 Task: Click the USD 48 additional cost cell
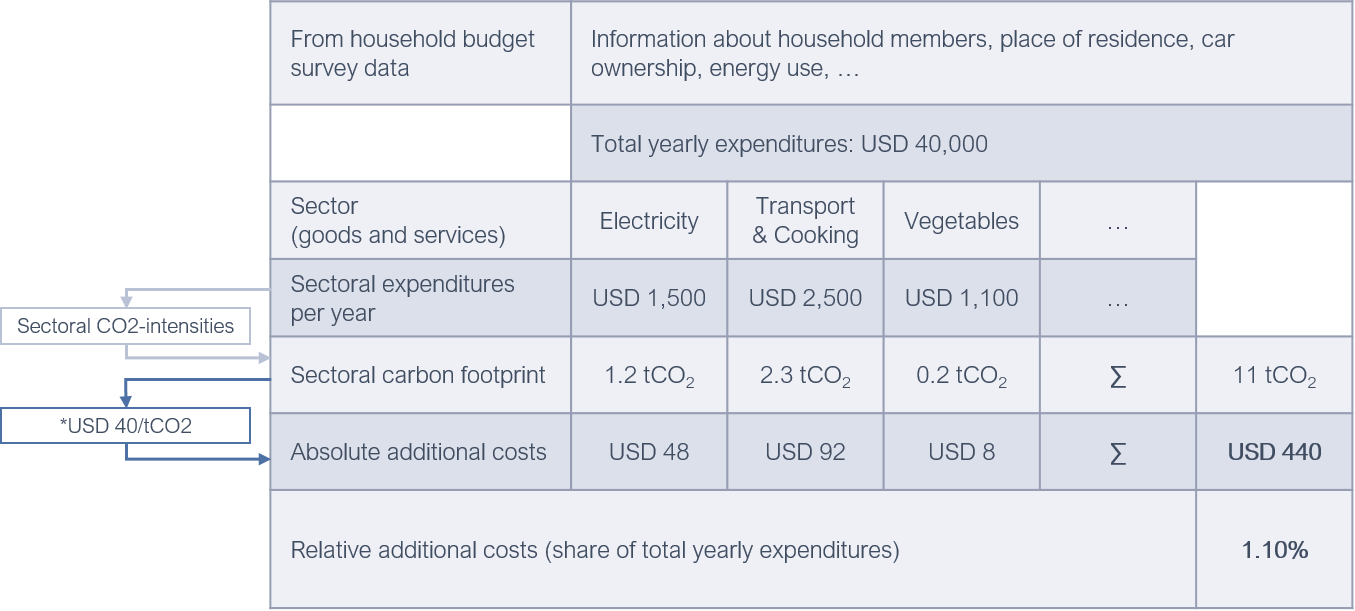649,452
